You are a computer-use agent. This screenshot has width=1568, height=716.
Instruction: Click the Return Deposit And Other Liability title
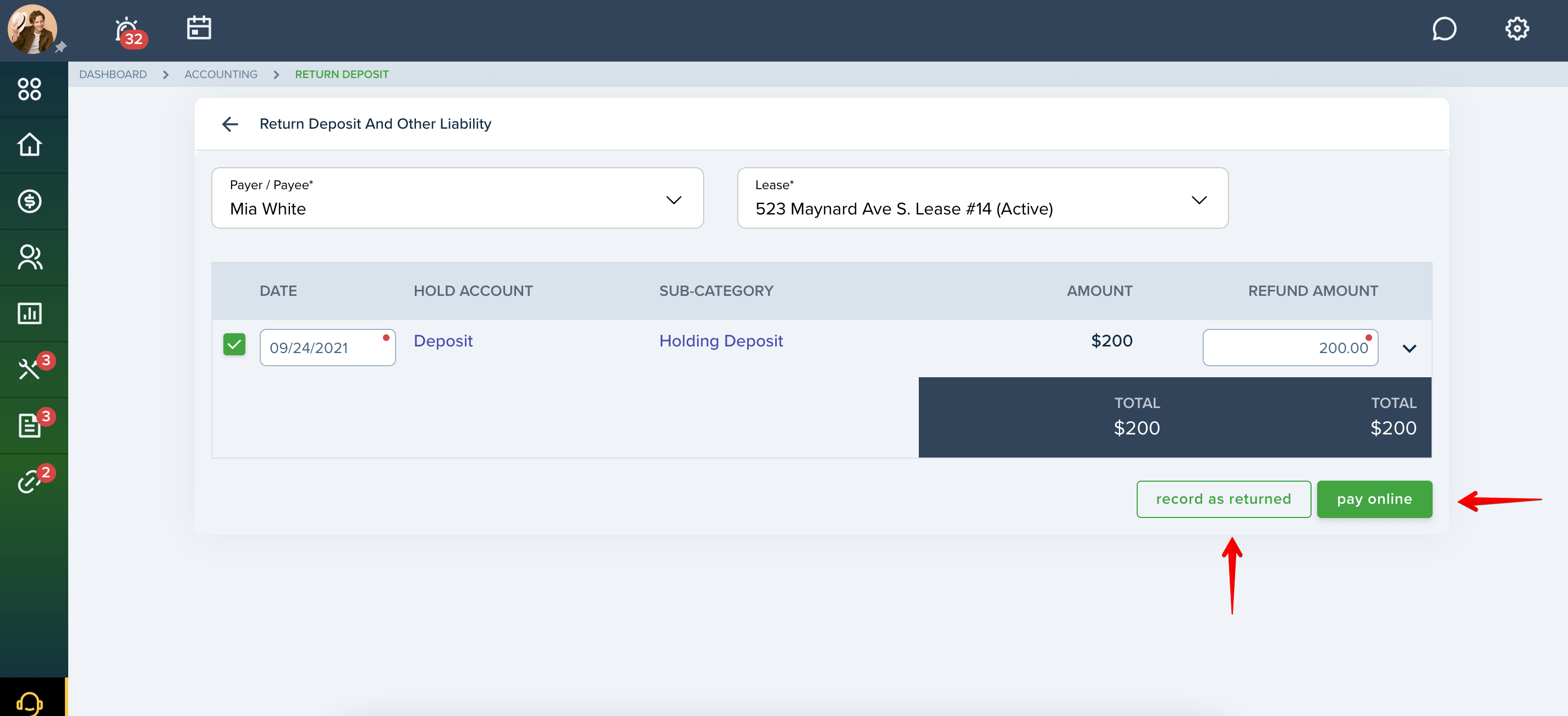click(x=375, y=124)
